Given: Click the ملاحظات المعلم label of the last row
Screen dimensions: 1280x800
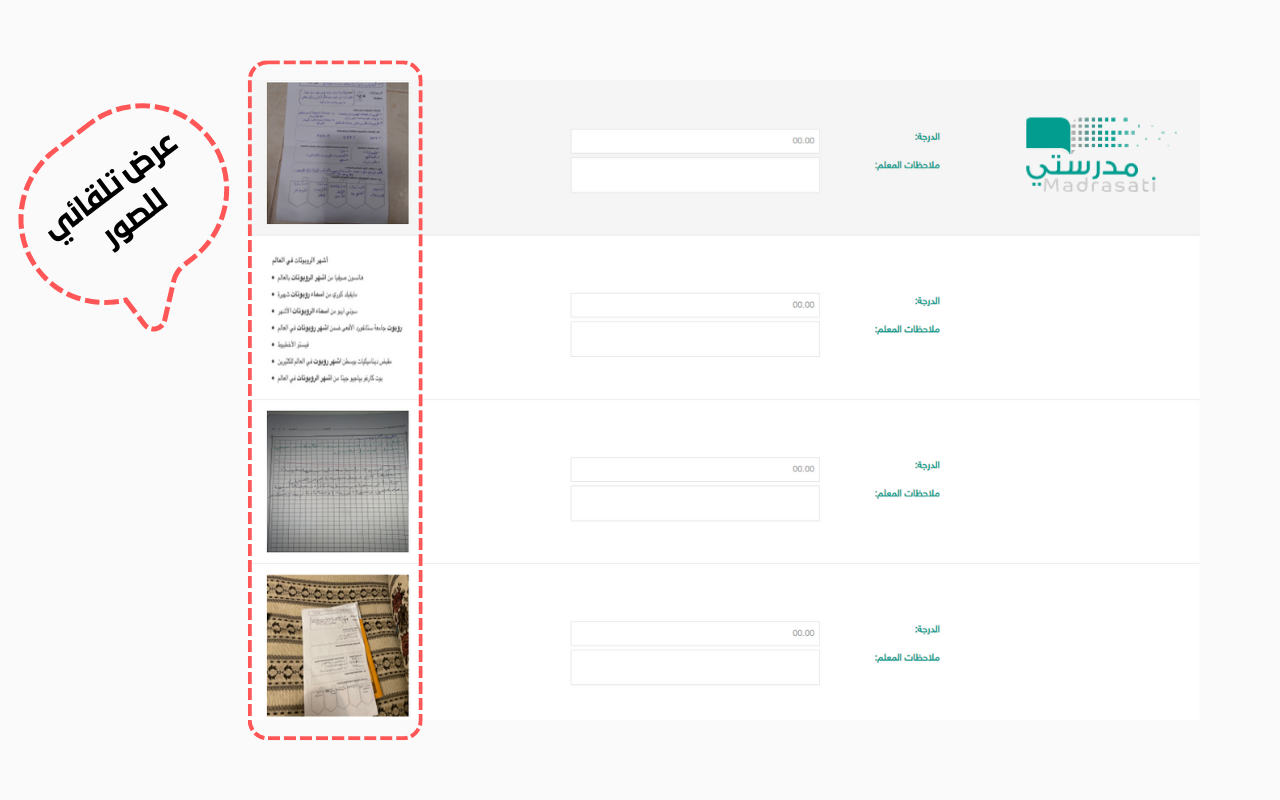Looking at the screenshot, I should [908, 657].
